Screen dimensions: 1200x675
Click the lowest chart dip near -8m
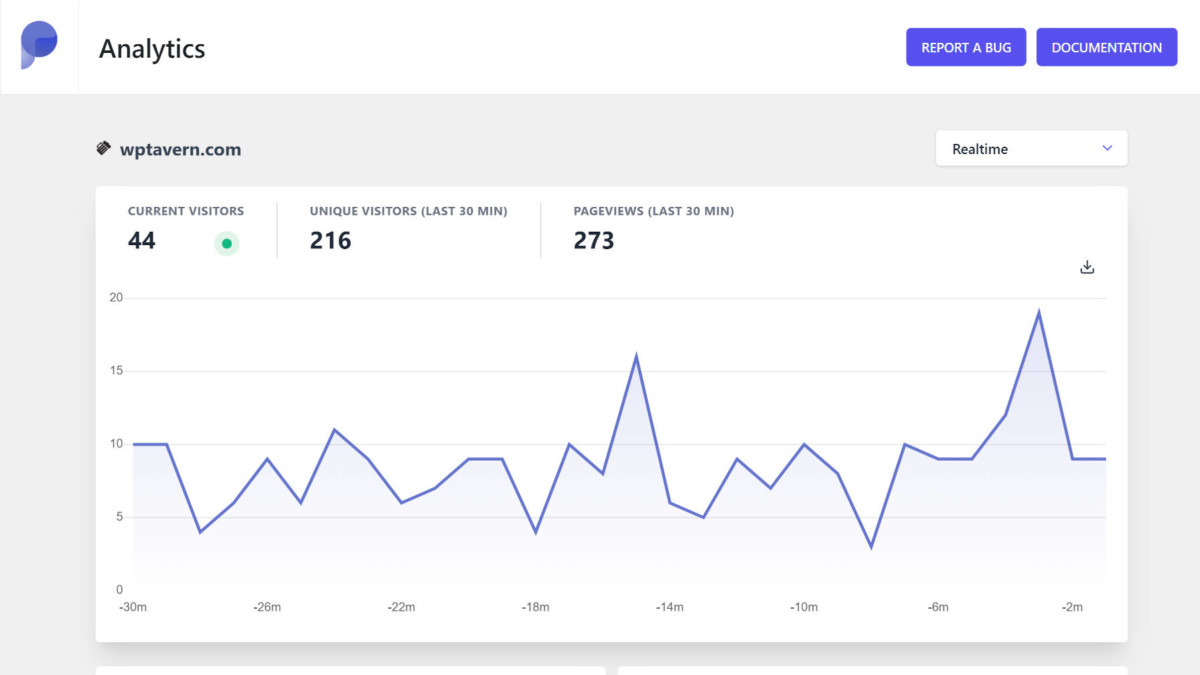[871, 546]
